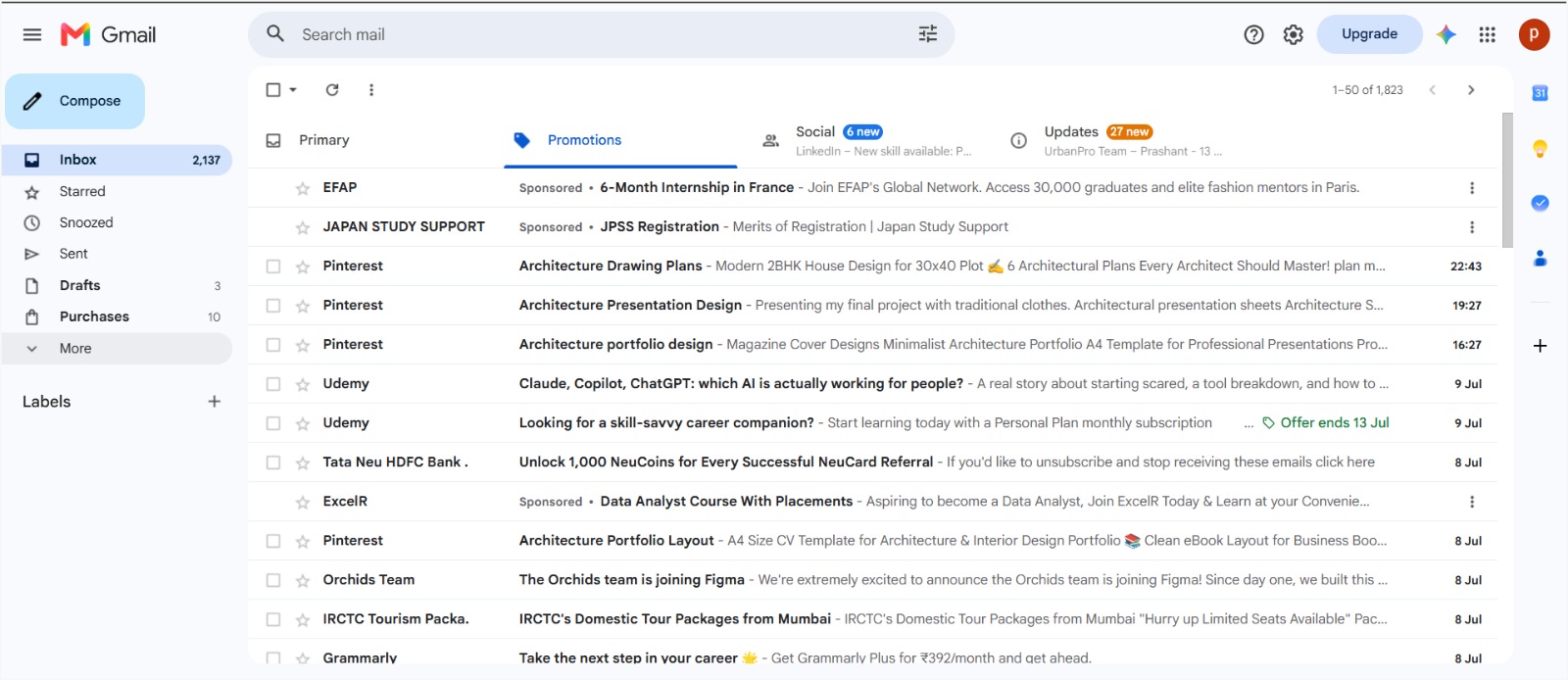Open the 6-Month Internship in France ad
This screenshot has height=680, width=1568.
point(872,188)
